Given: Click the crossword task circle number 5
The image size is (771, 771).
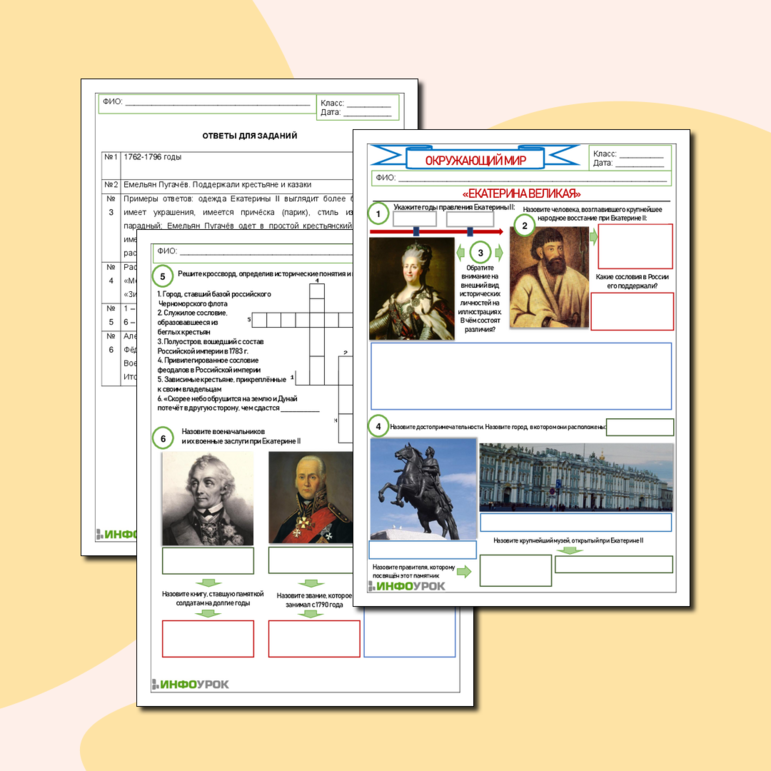Looking at the screenshot, I should point(160,278).
